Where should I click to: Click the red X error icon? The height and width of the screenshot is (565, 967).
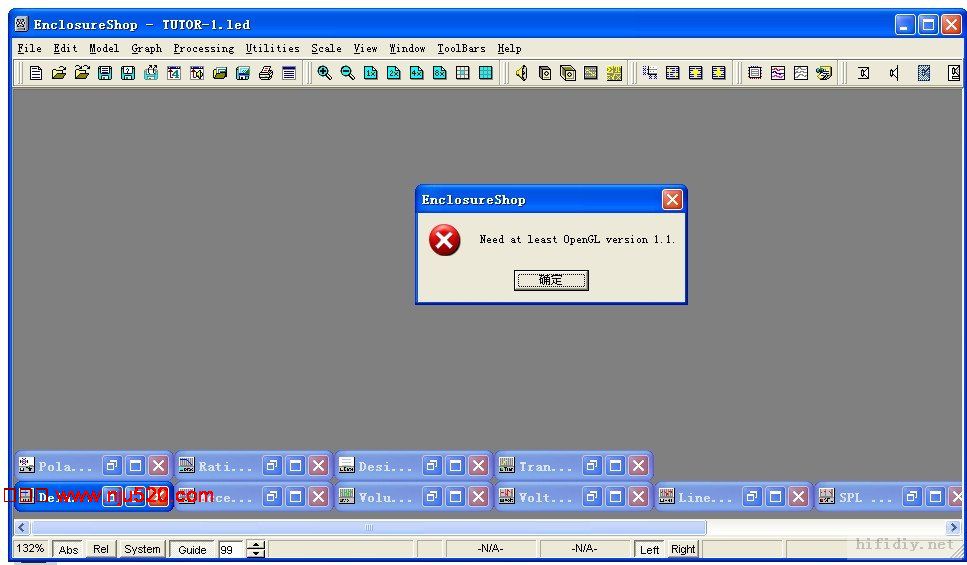pos(445,240)
